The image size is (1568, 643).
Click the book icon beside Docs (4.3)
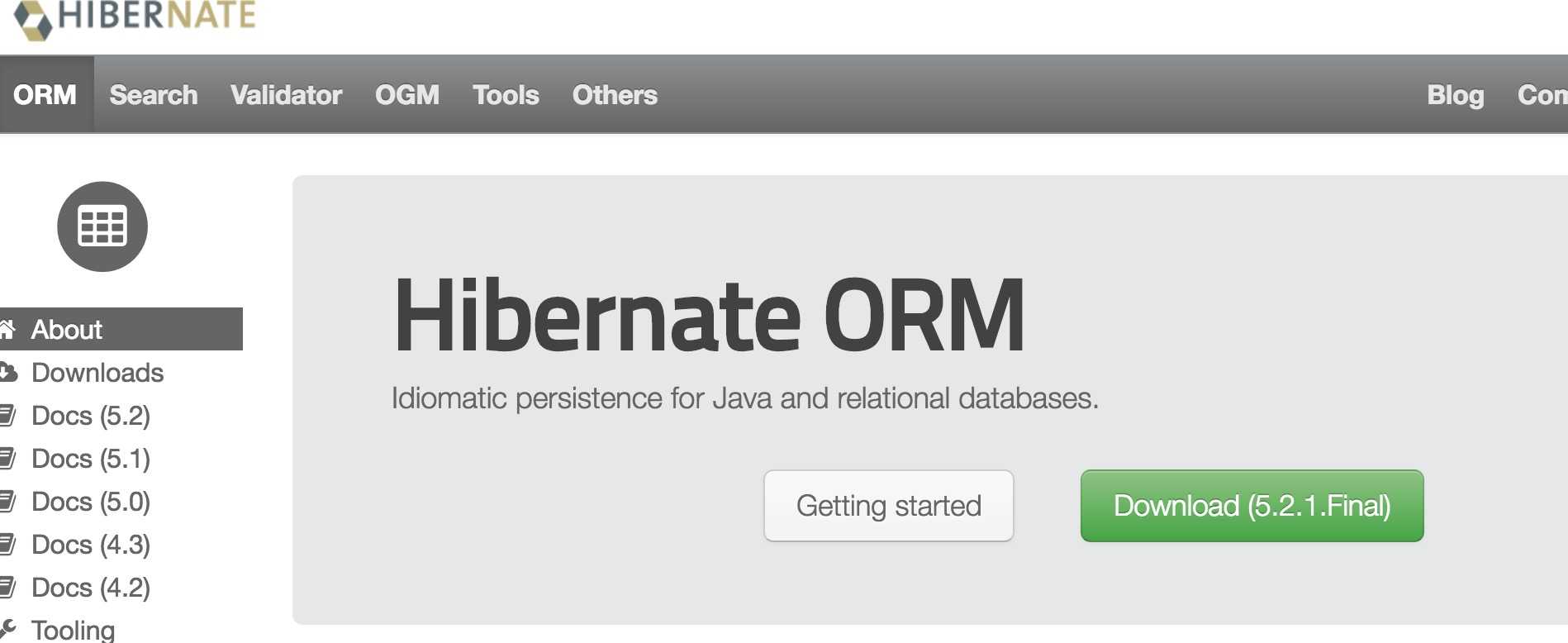tap(7, 544)
